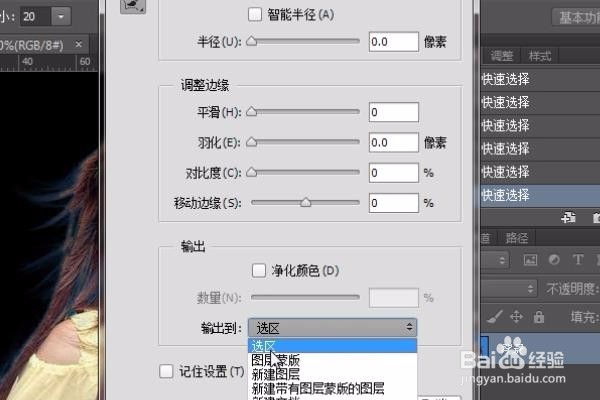
Task: Select the third 快速选择 history entry
Action: [x=540, y=126]
